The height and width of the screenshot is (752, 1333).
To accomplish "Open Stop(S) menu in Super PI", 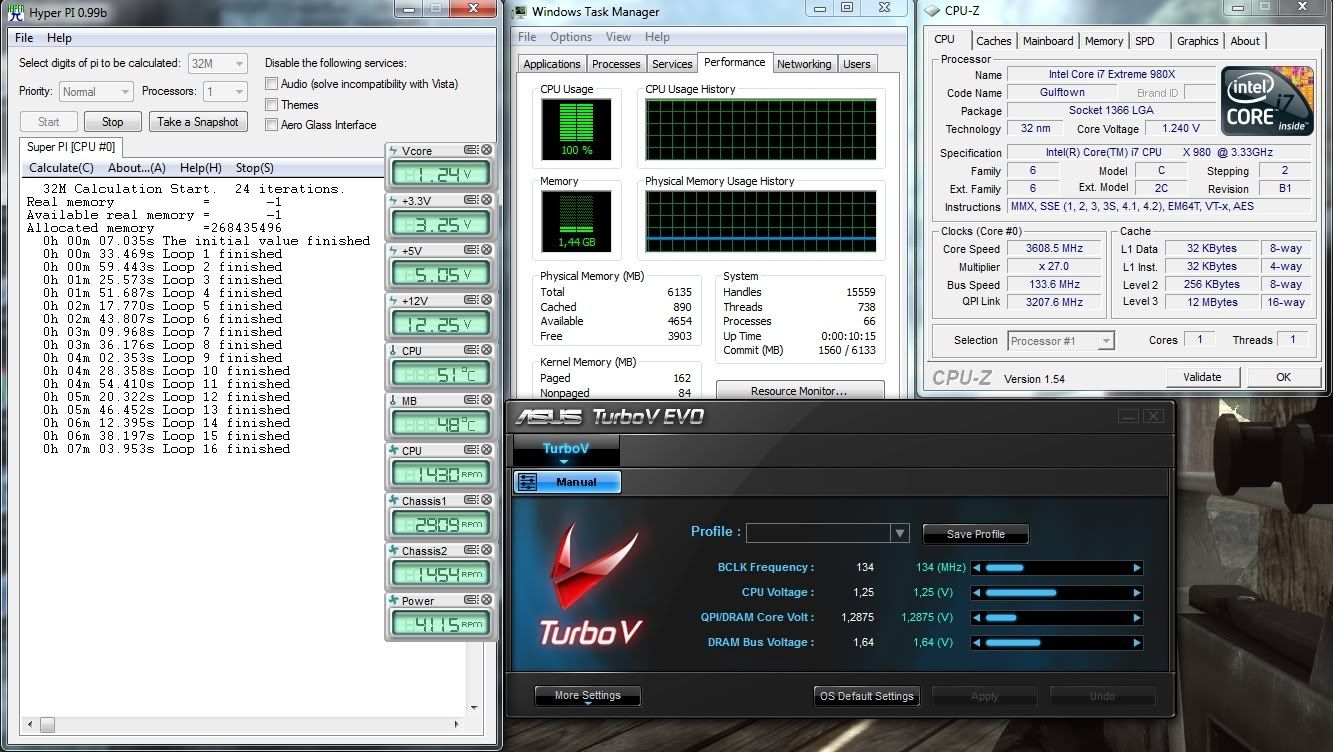I will [254, 168].
